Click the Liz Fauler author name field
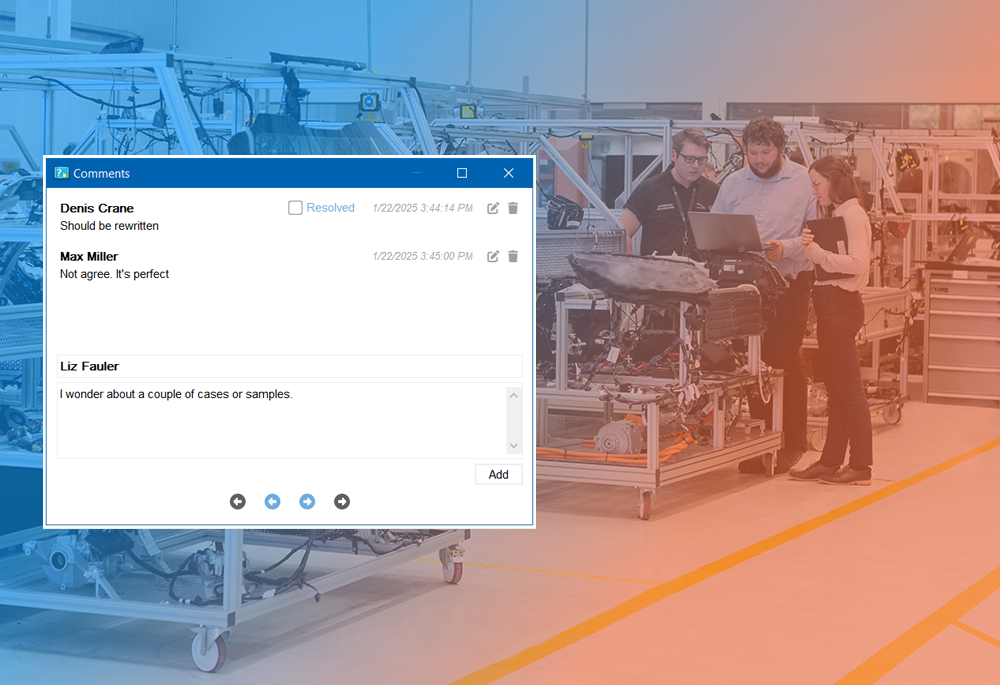The image size is (1000, 685). (x=290, y=366)
